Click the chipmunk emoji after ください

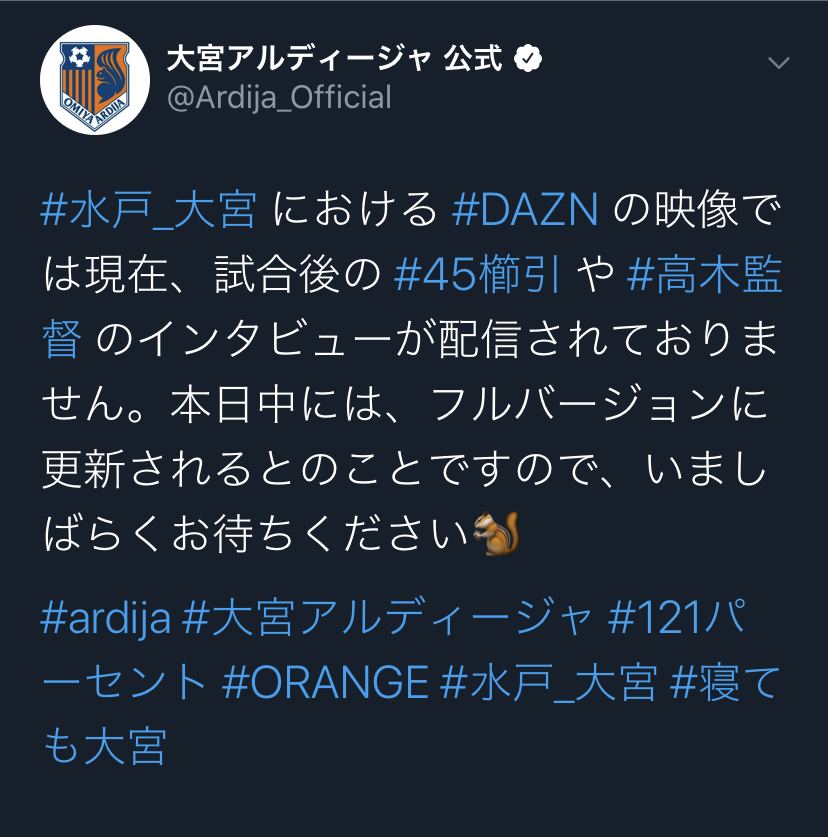[x=496, y=533]
